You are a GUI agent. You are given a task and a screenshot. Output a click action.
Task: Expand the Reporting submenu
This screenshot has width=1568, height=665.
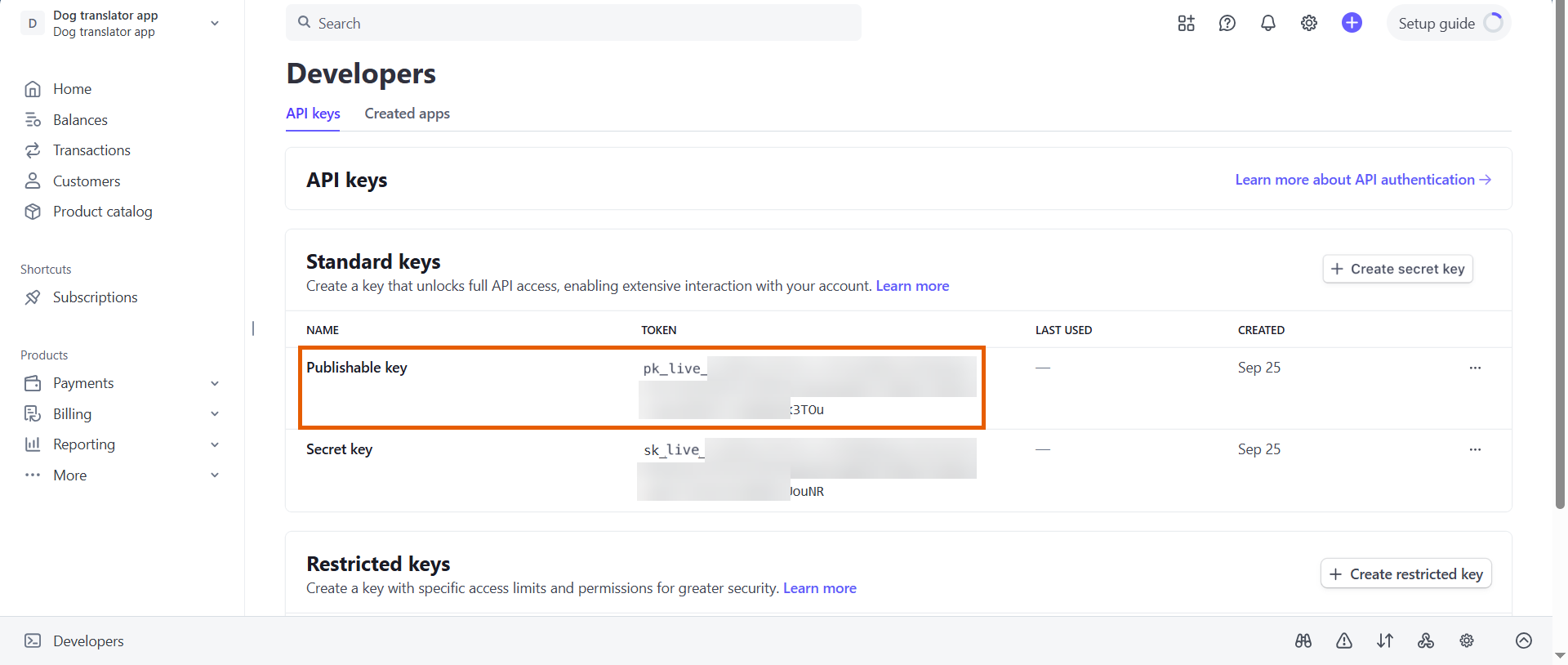pyautogui.click(x=215, y=444)
